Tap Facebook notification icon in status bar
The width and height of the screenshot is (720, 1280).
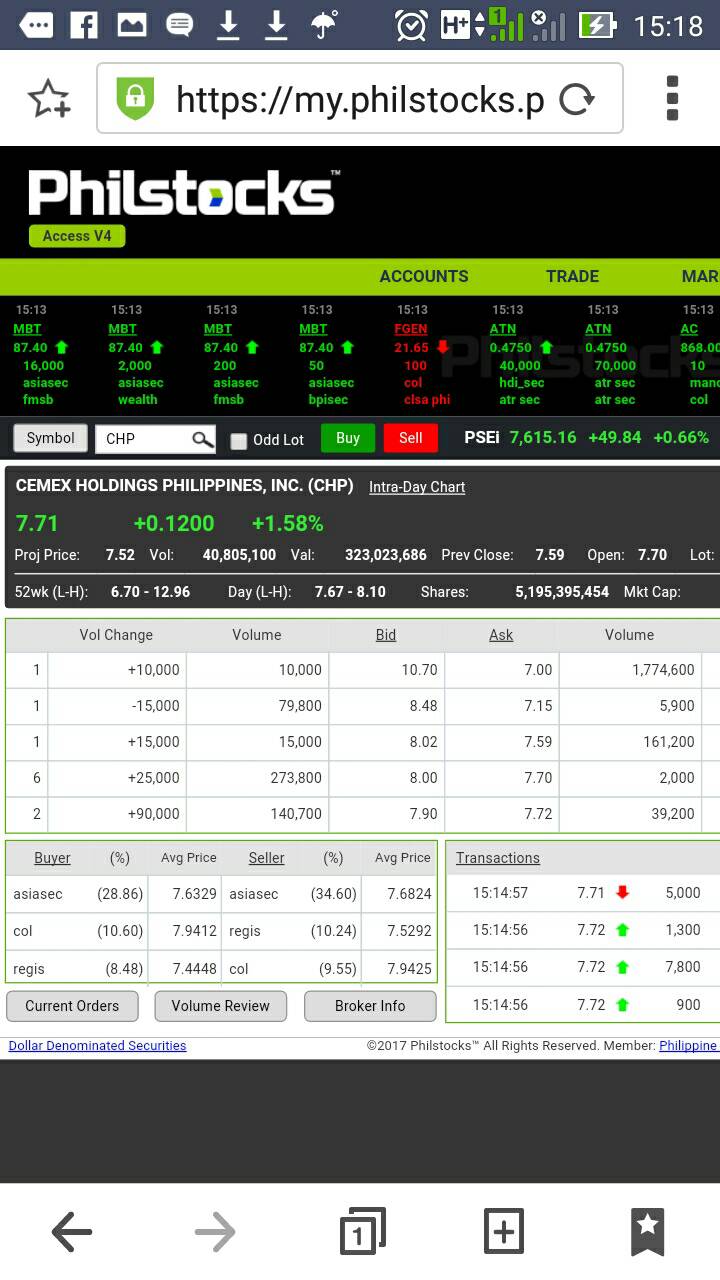click(84, 24)
